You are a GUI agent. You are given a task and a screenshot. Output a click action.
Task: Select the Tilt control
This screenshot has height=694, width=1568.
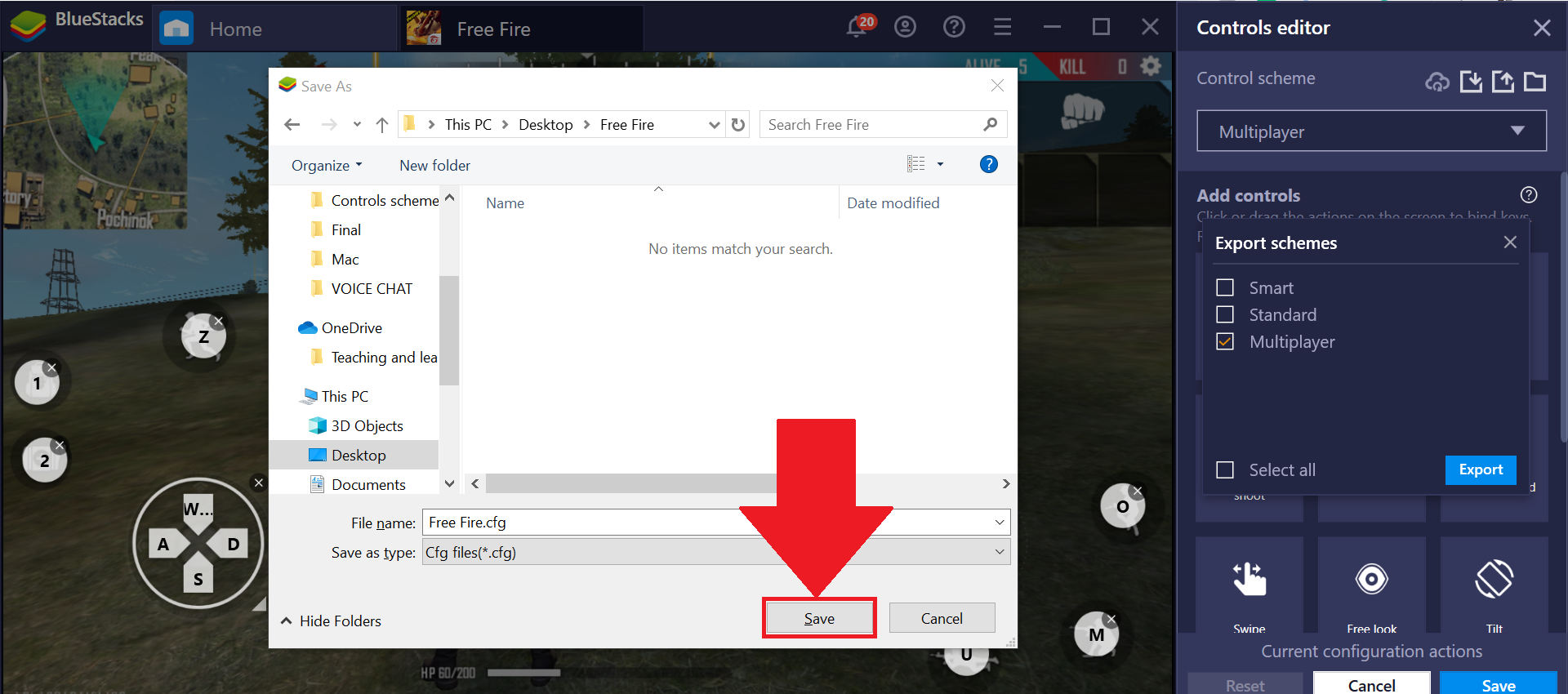click(1494, 585)
